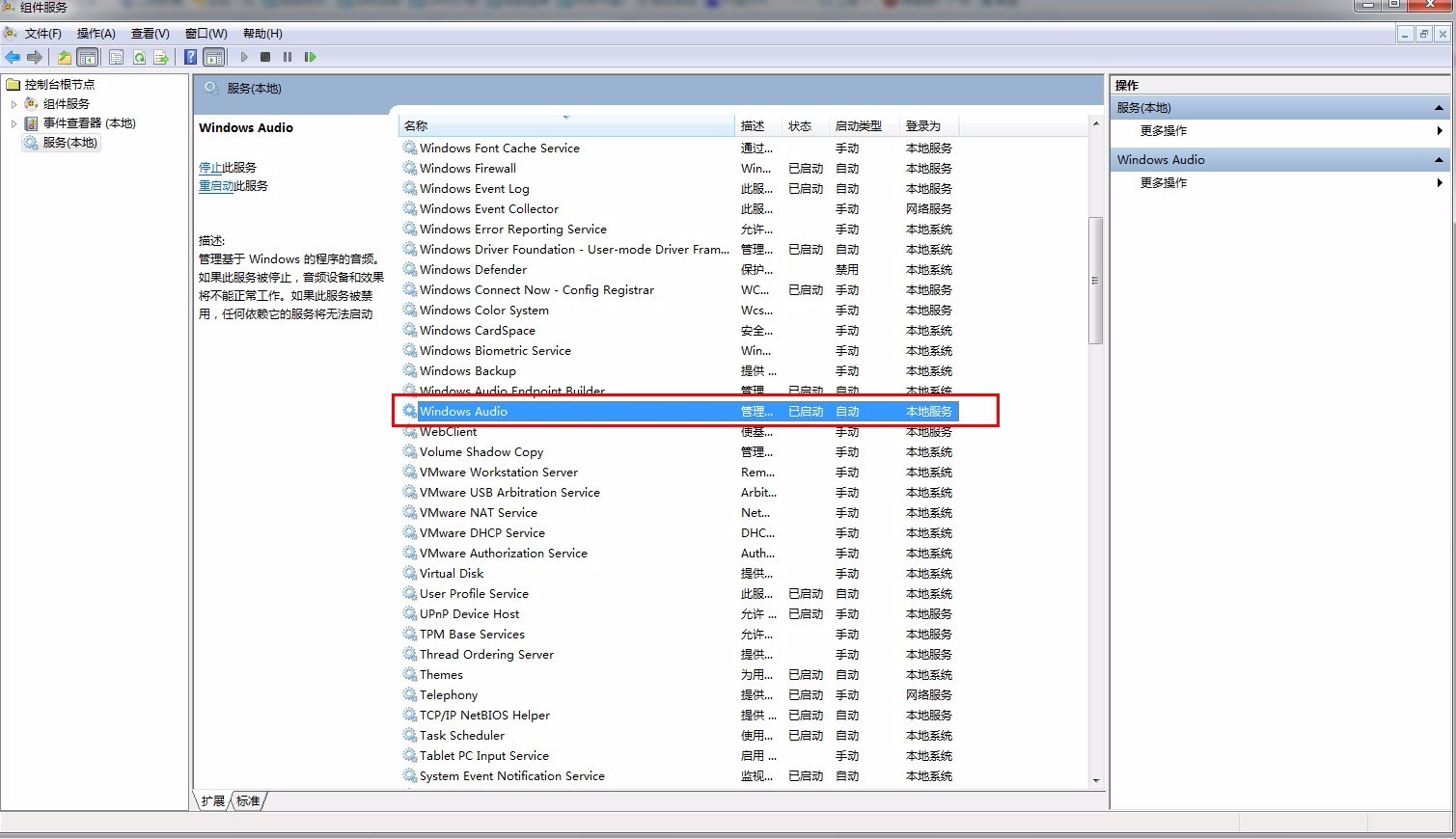The image size is (1456, 839).
Task: Click the gear icon of Telephony service
Action: pos(410,694)
